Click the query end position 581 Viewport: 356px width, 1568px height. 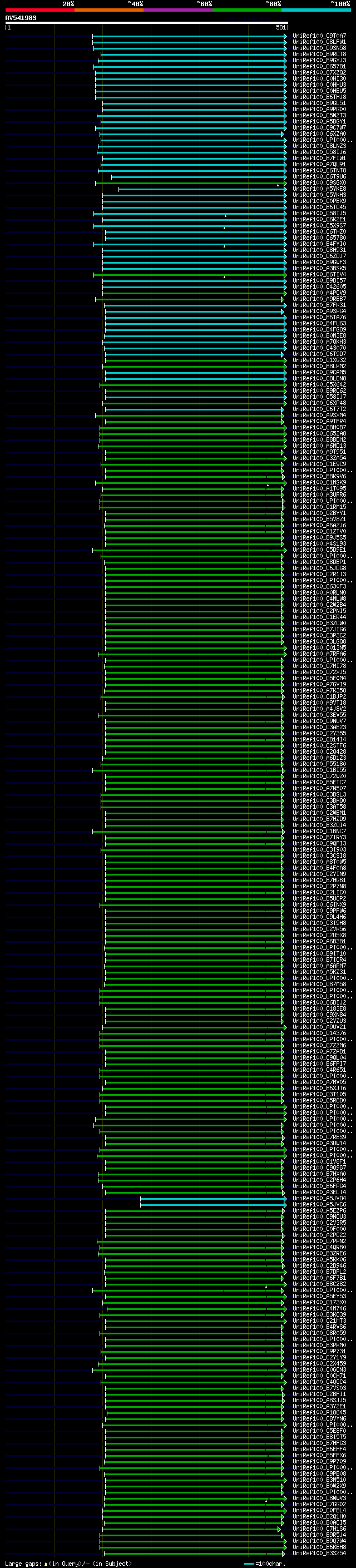280,27
